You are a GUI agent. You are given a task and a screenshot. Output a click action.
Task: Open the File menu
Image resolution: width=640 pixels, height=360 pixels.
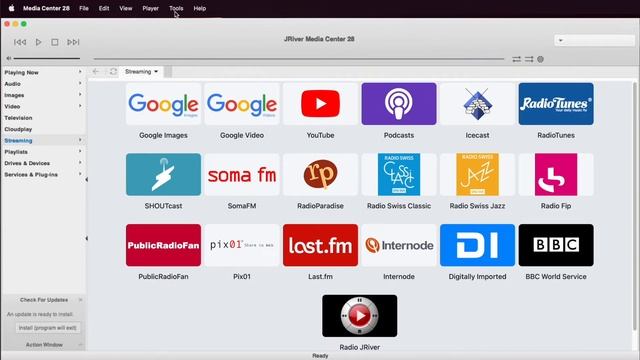(84, 8)
